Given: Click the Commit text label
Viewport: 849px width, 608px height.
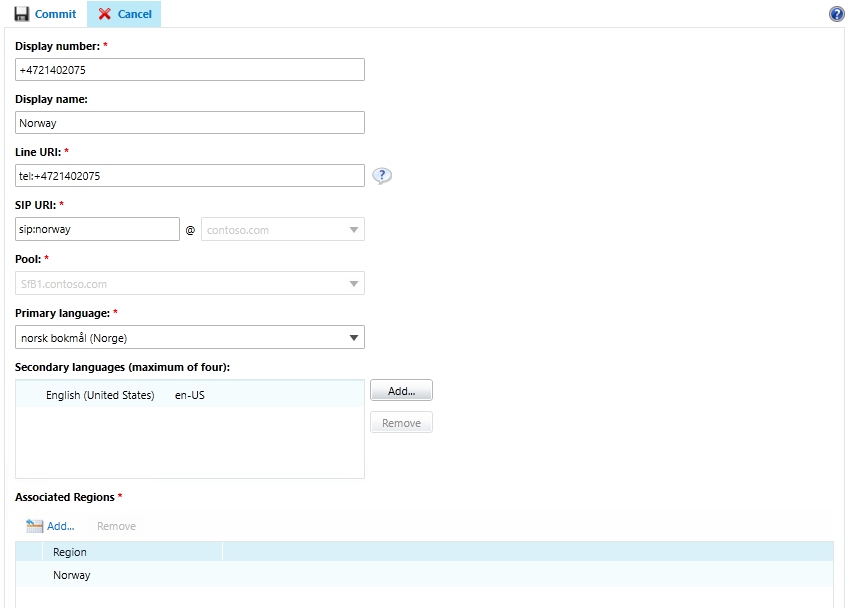Looking at the screenshot, I should [x=55, y=14].
